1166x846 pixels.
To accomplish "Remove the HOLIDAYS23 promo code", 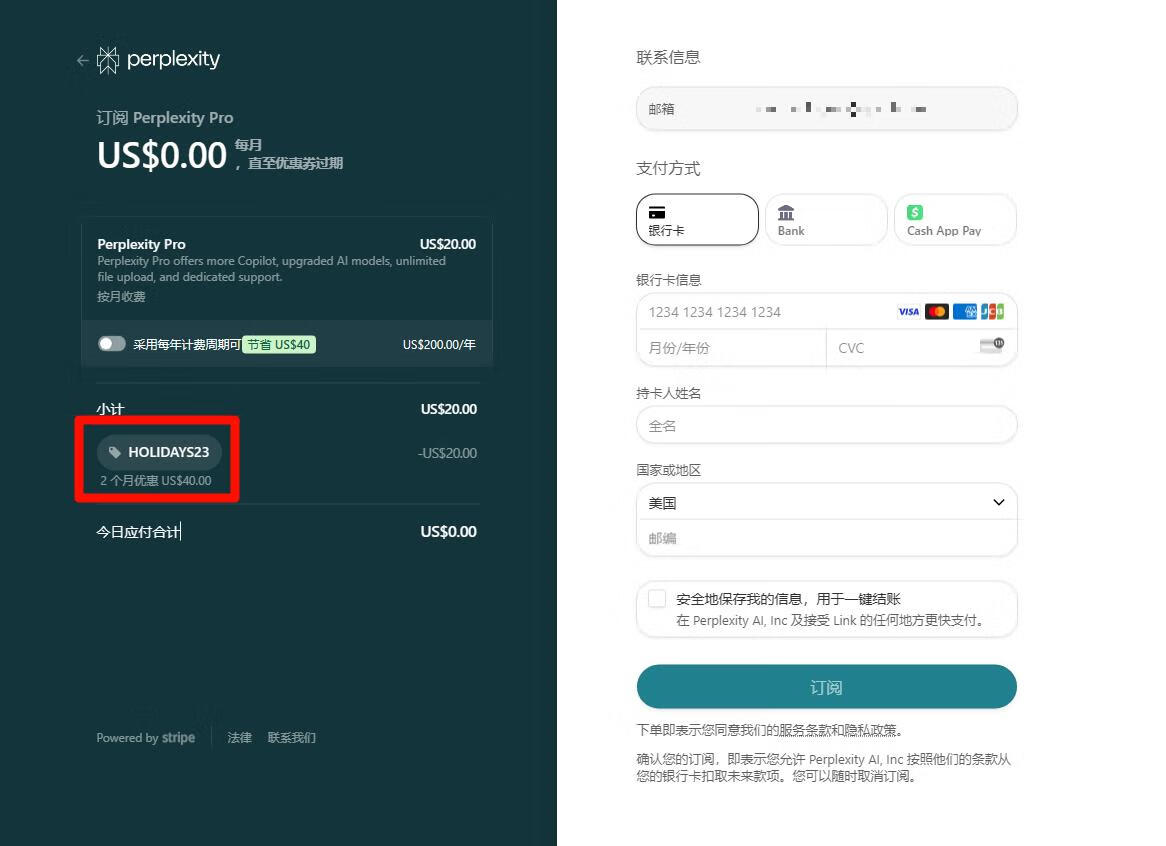I will [159, 452].
